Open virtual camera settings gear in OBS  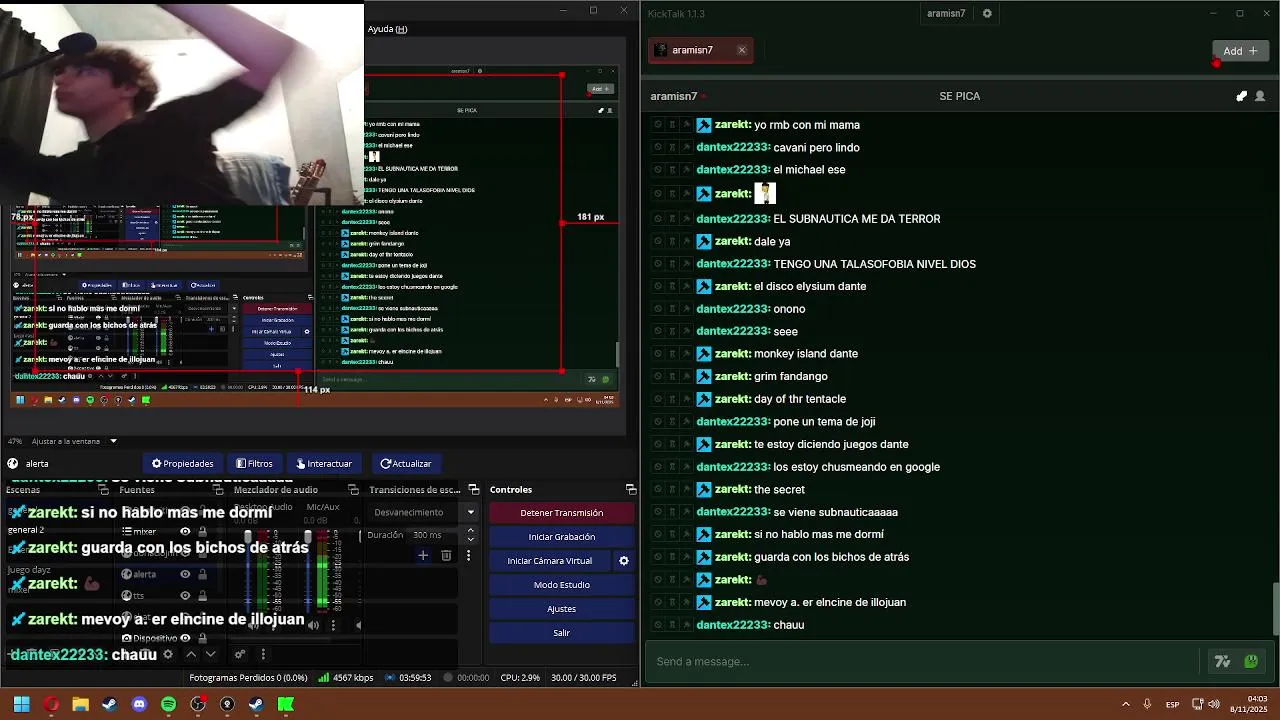[x=624, y=561]
